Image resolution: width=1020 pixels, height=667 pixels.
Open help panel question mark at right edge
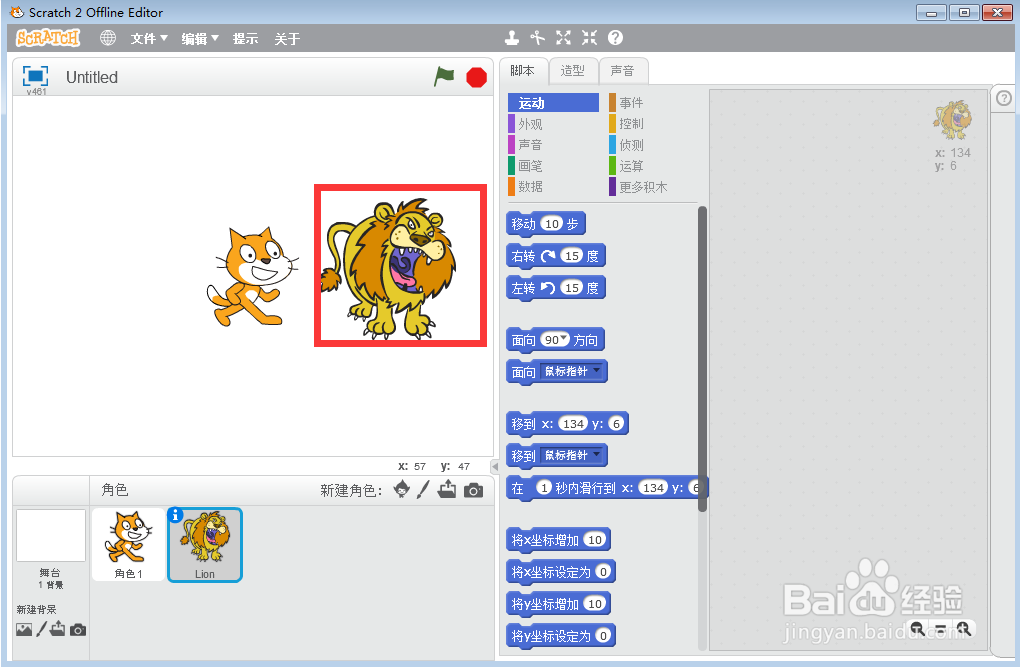1004,98
